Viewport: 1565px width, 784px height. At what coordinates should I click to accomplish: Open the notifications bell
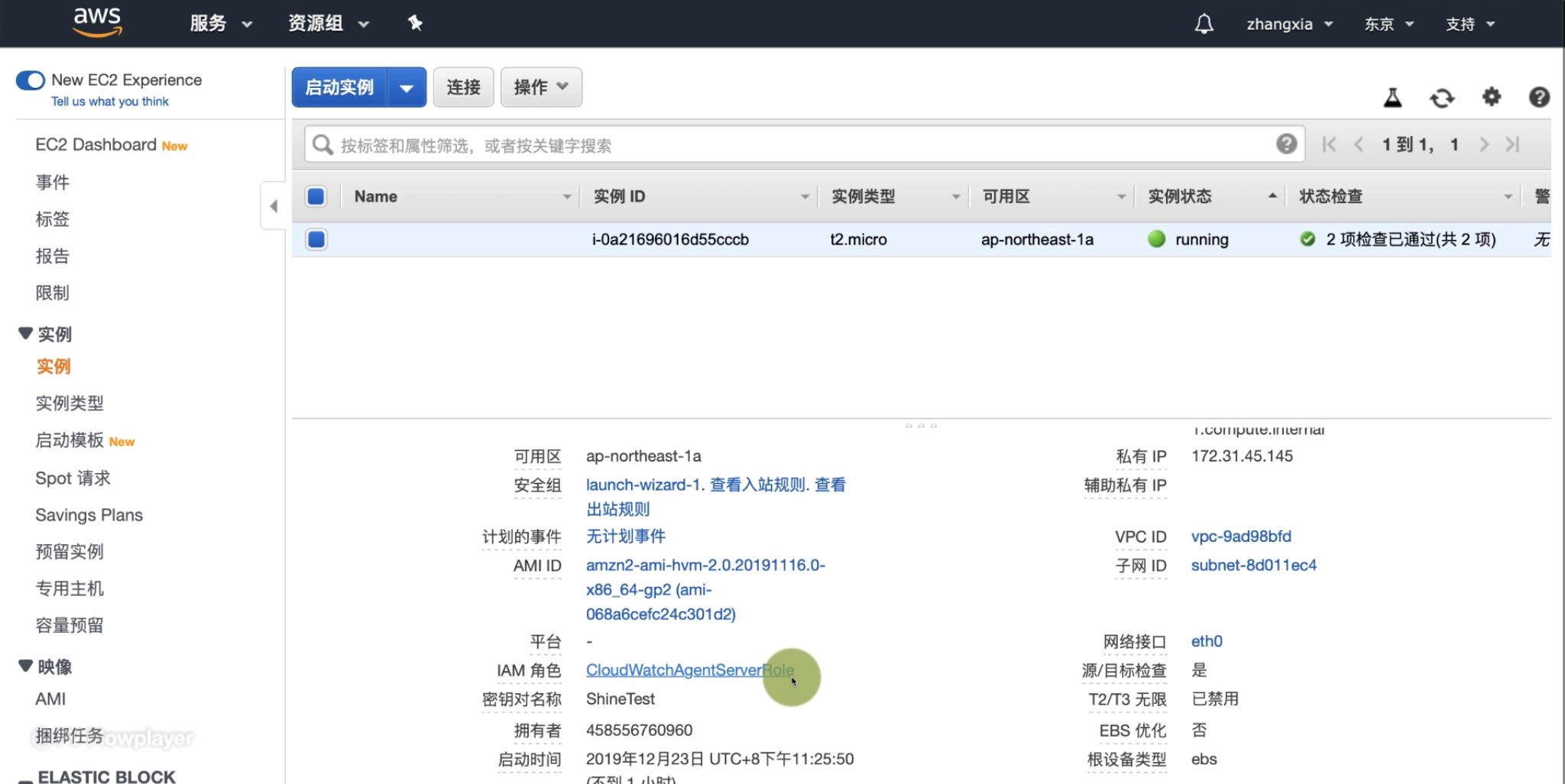tap(1204, 24)
